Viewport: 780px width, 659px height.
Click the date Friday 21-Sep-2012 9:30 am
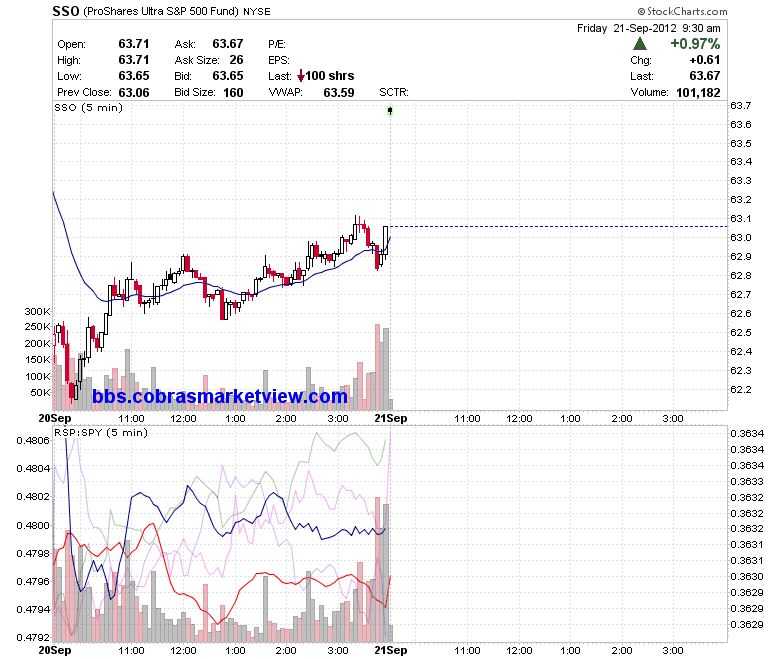(x=649, y=28)
